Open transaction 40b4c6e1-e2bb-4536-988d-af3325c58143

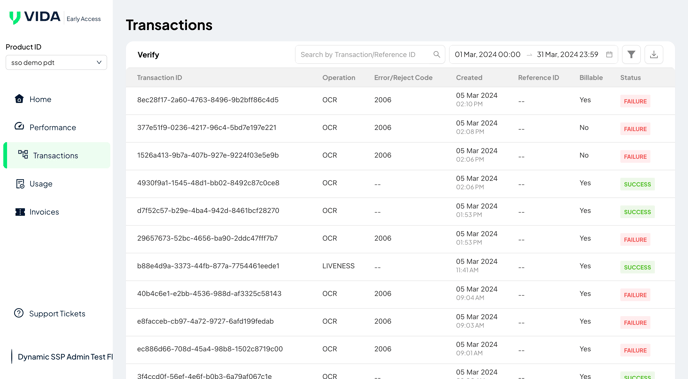(x=209, y=293)
